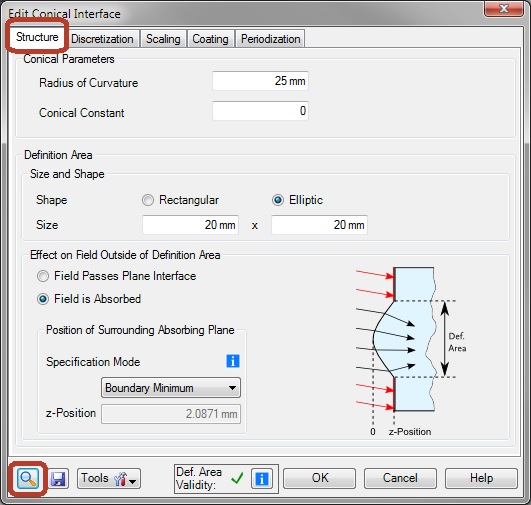Viewport: 531px width, 505px height.
Task: Click the Def. Area Validity info icon
Action: pos(262,479)
